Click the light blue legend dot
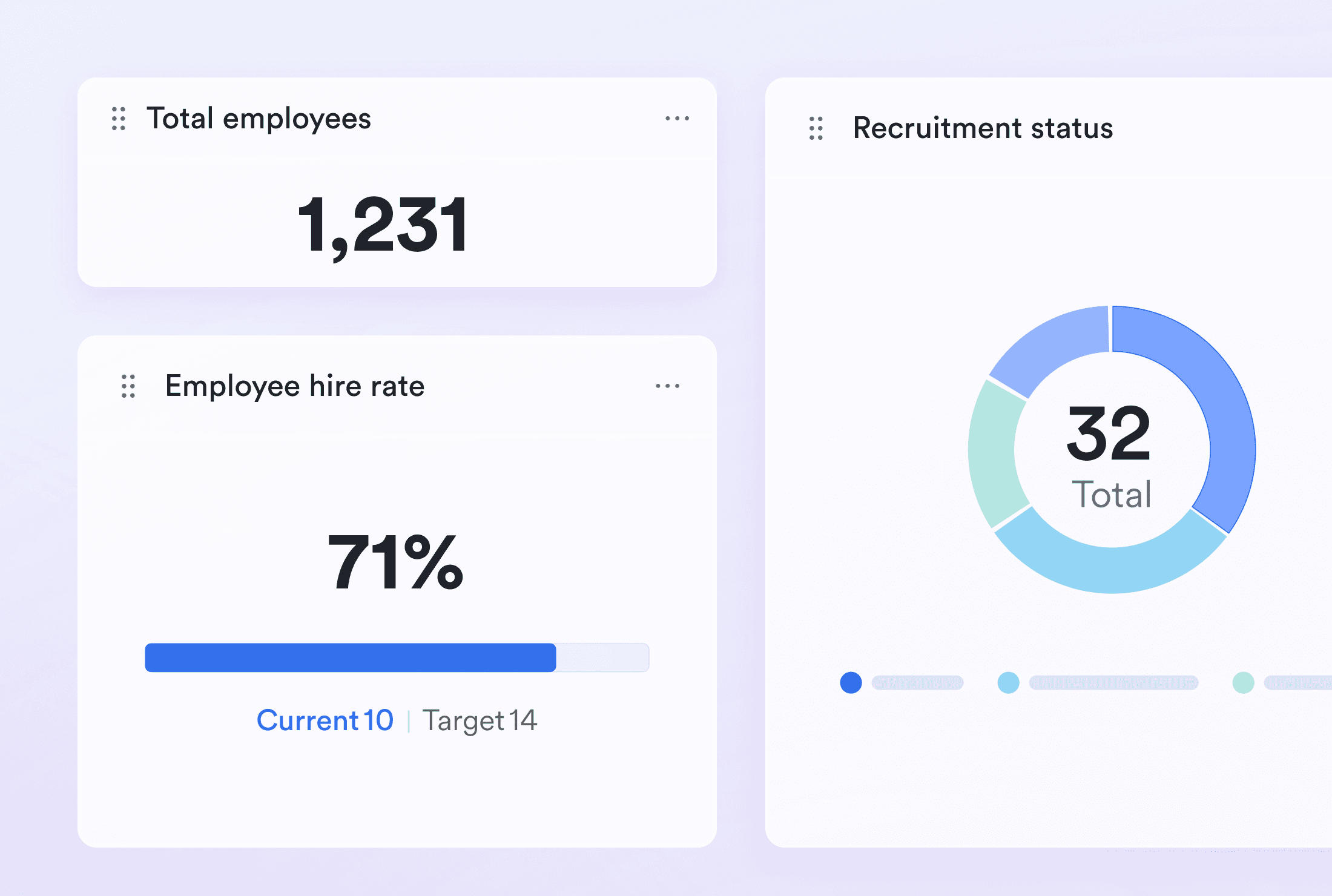 tap(1008, 683)
